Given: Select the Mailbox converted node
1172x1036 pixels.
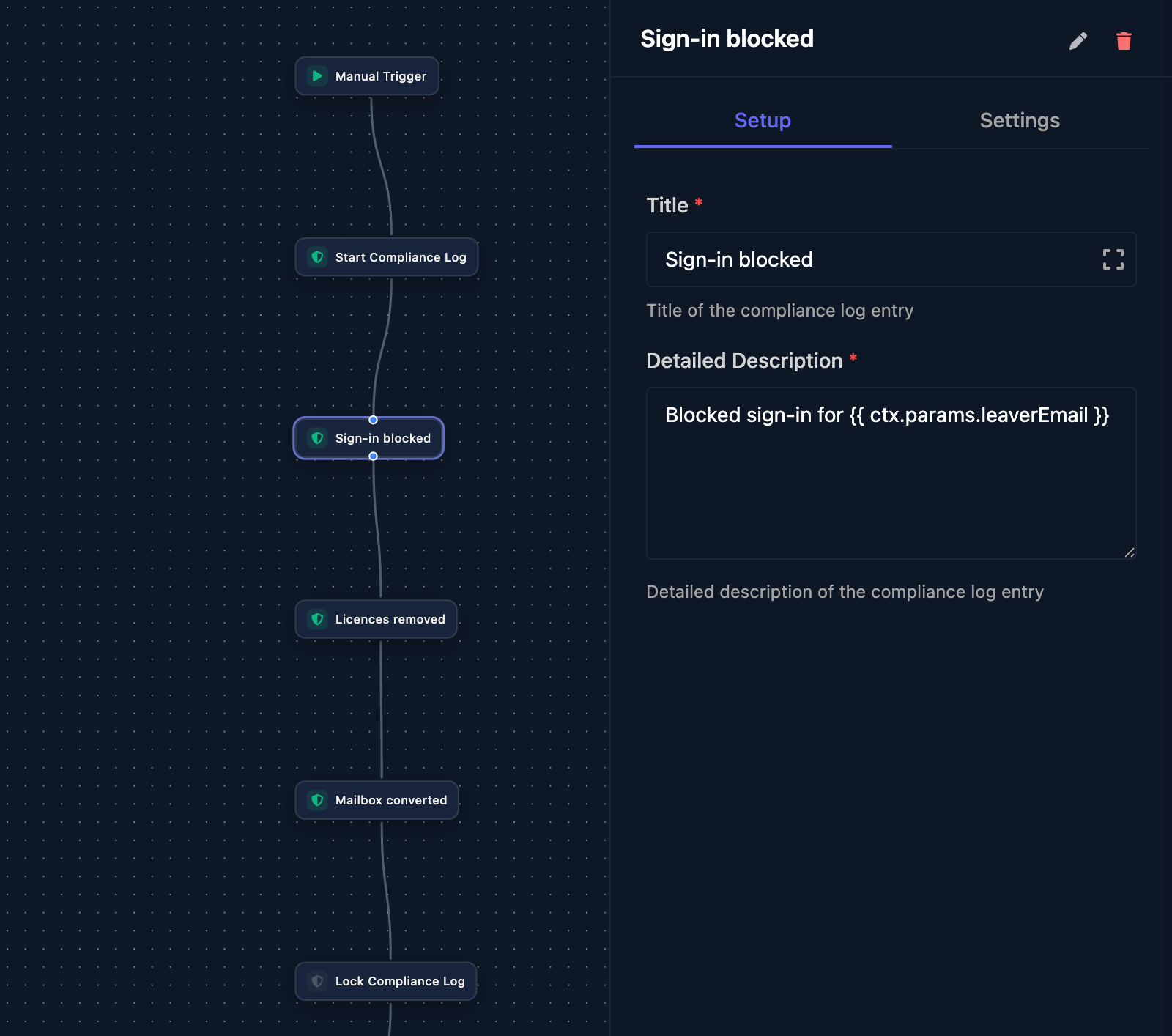Looking at the screenshot, I should pos(377,800).
